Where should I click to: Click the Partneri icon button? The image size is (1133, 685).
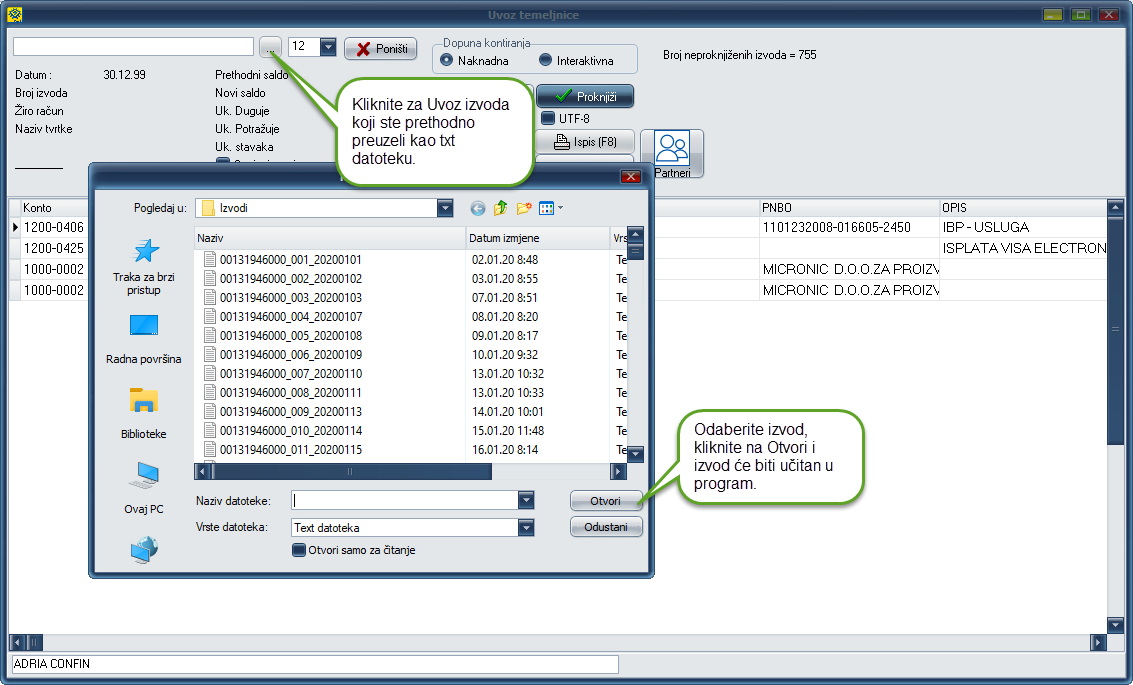click(x=672, y=154)
